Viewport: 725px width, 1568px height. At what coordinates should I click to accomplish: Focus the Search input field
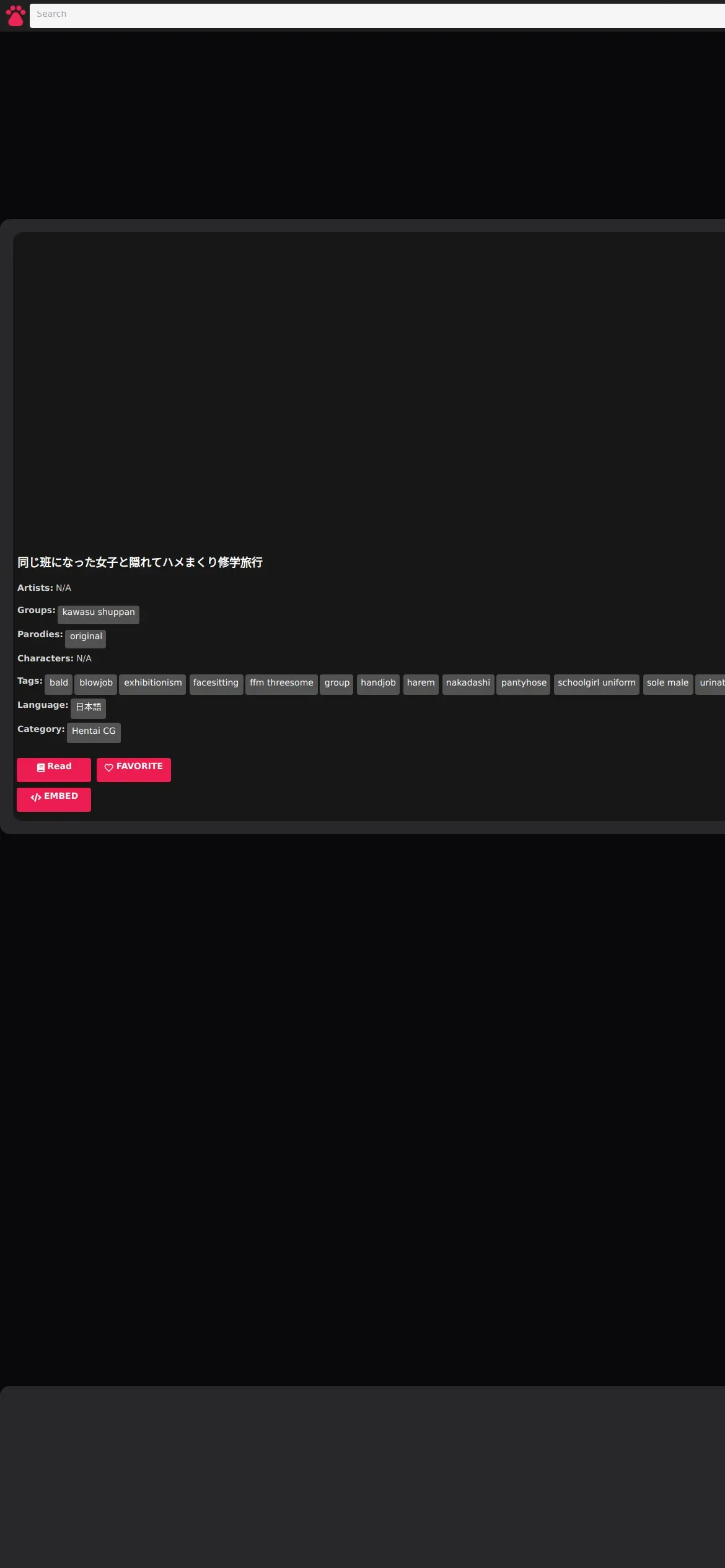(377, 15)
